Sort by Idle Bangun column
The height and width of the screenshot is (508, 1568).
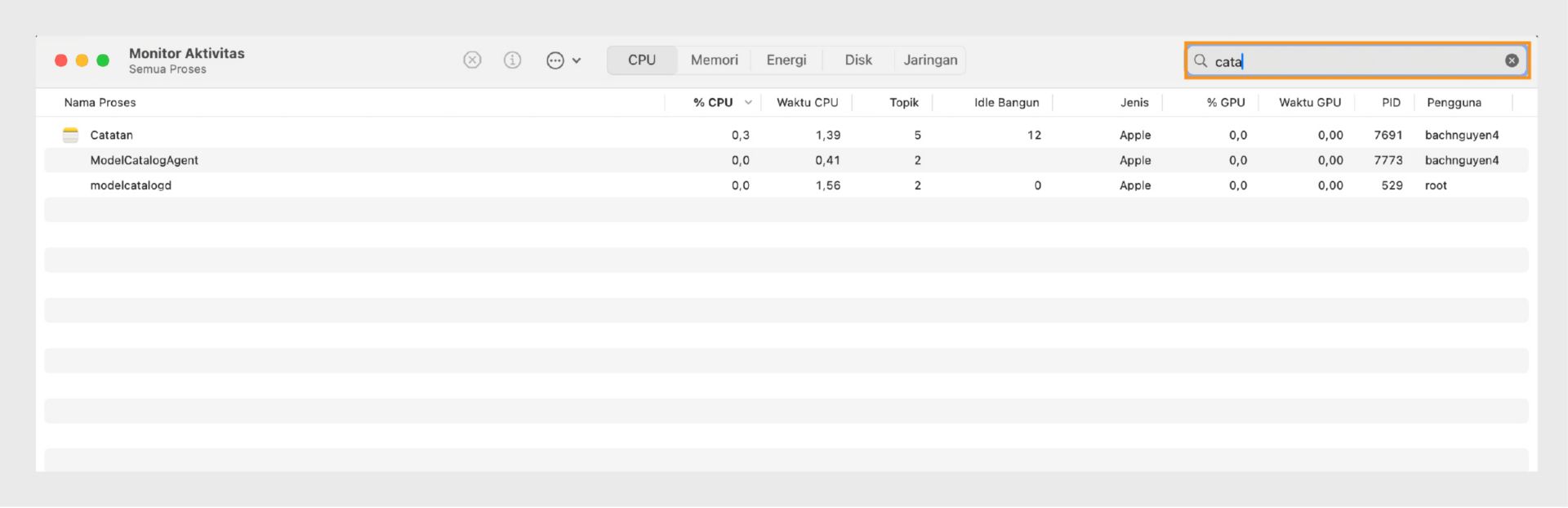1006,103
